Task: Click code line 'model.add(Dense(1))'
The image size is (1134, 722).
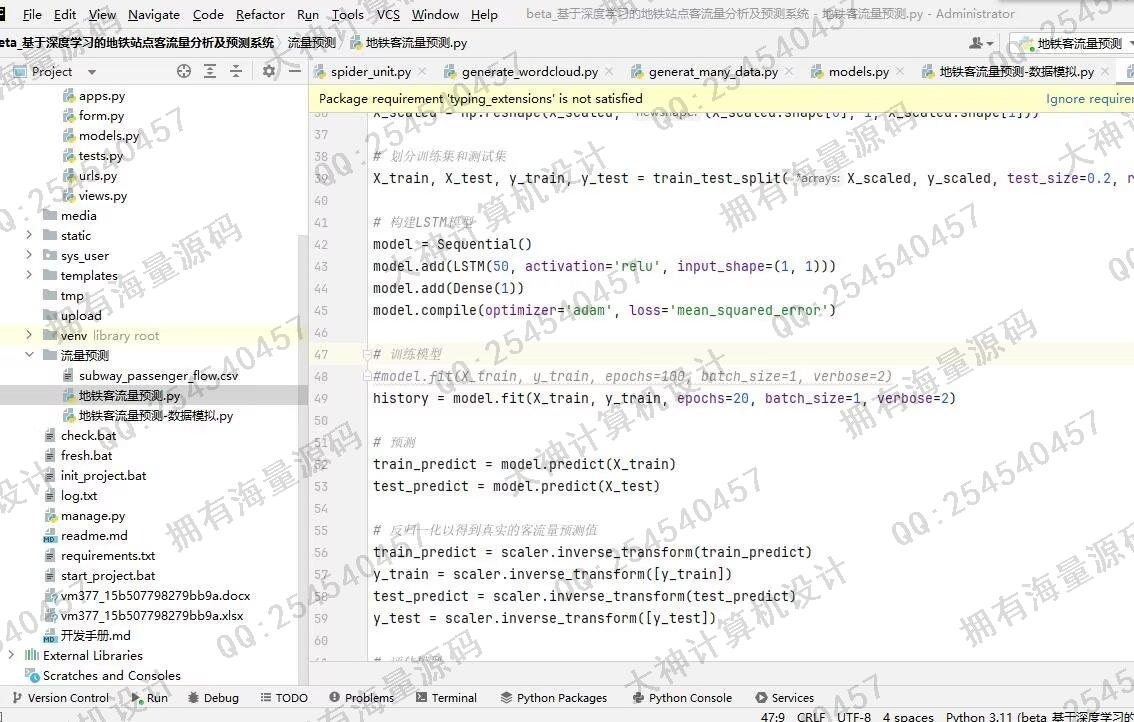Action: click(448, 289)
